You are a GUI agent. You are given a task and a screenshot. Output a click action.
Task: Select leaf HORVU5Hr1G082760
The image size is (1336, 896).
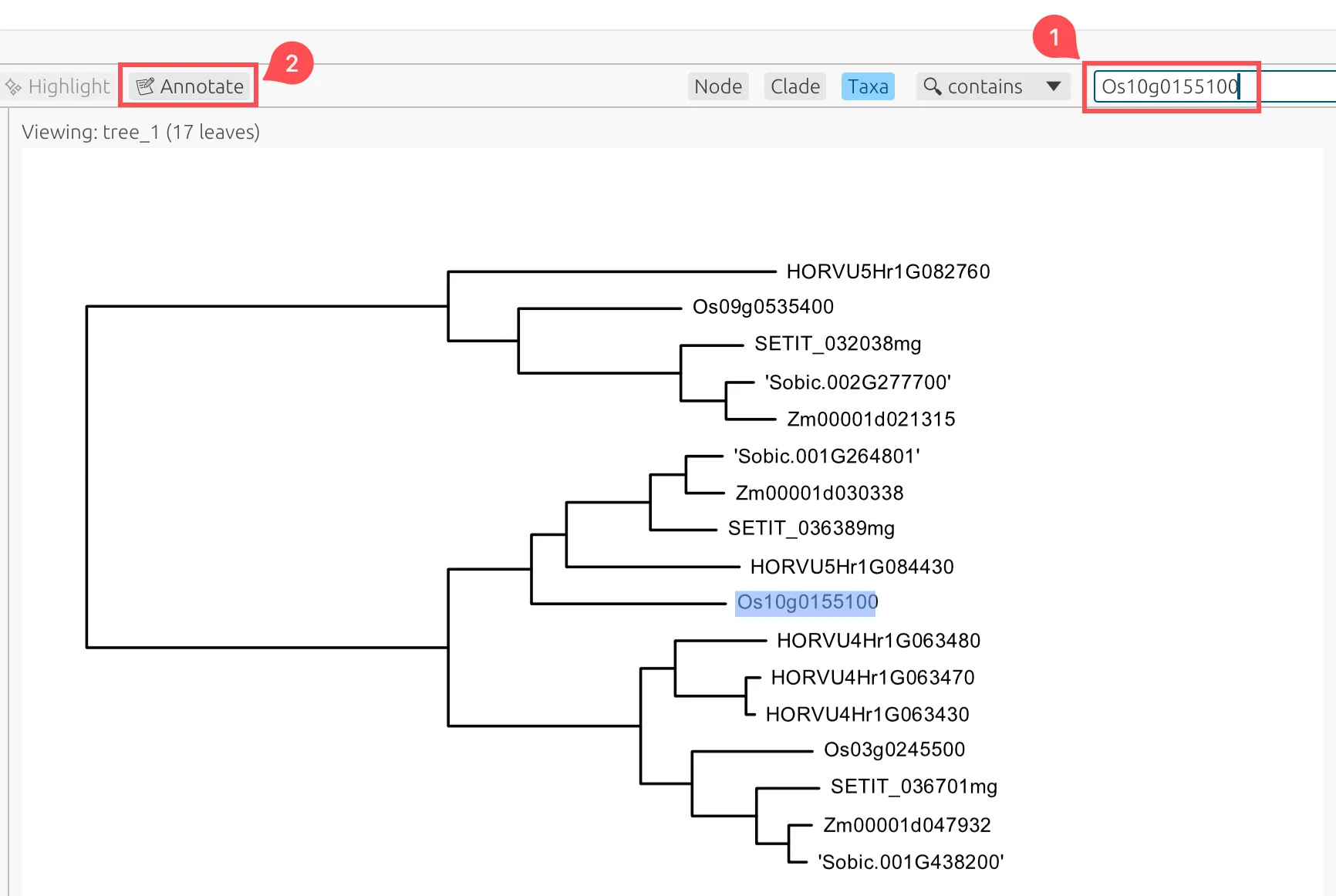(x=888, y=271)
